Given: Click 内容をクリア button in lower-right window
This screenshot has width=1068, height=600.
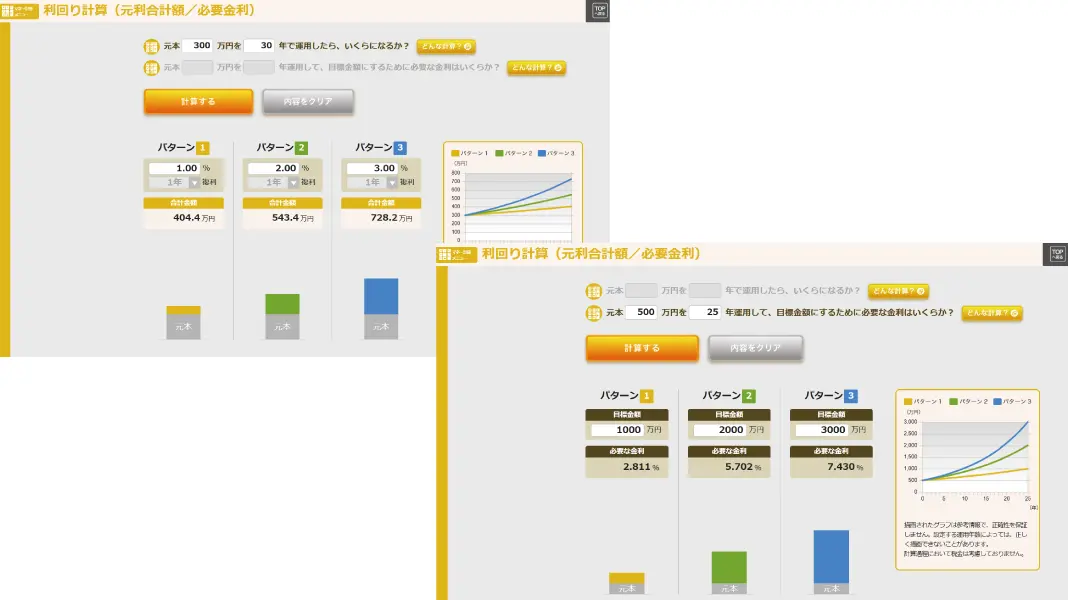Looking at the screenshot, I should pos(755,348).
